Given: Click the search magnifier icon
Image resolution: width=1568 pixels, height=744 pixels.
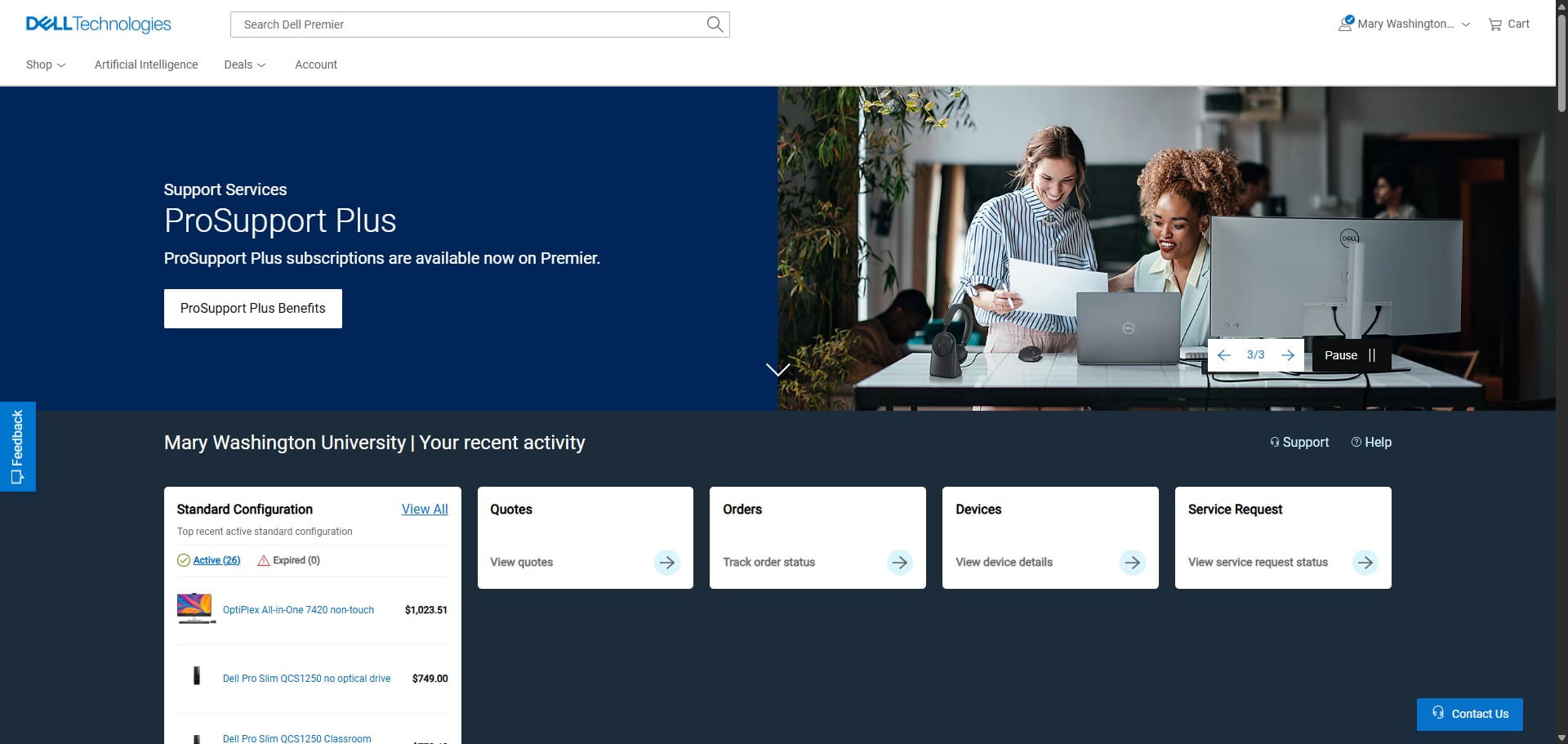Looking at the screenshot, I should [715, 24].
